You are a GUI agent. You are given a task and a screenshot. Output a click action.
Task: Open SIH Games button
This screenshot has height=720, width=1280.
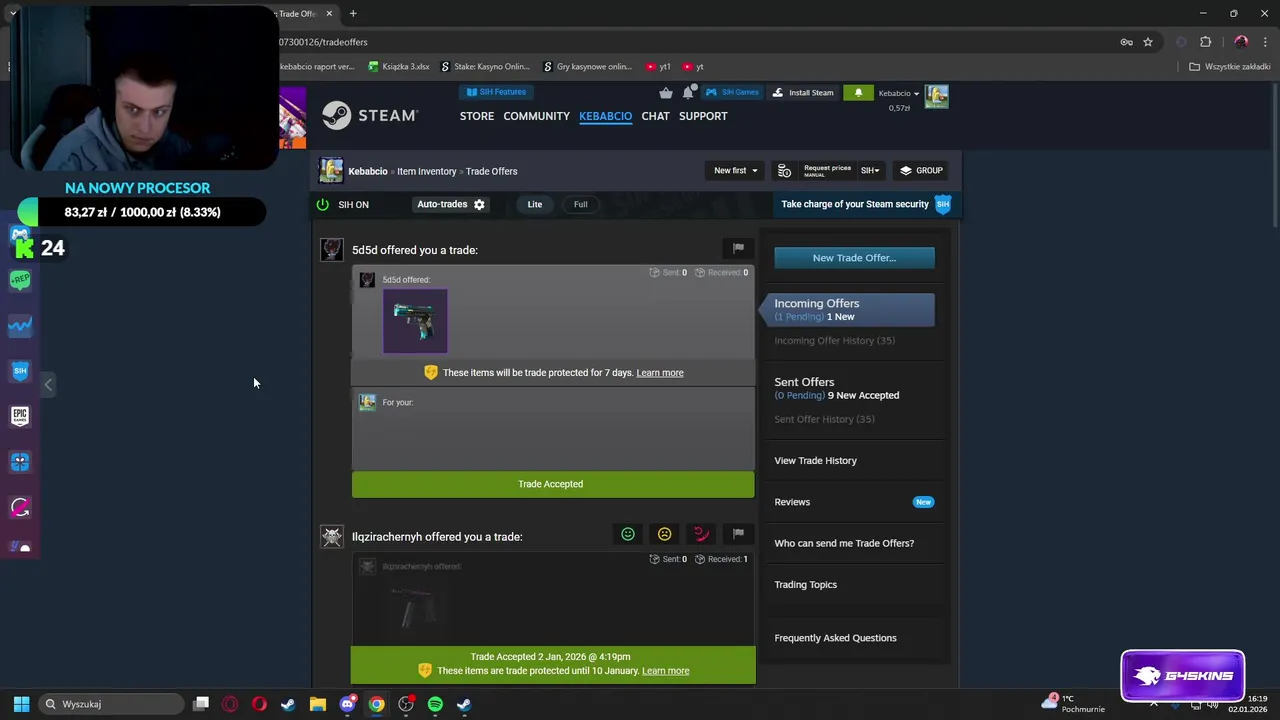tap(733, 92)
